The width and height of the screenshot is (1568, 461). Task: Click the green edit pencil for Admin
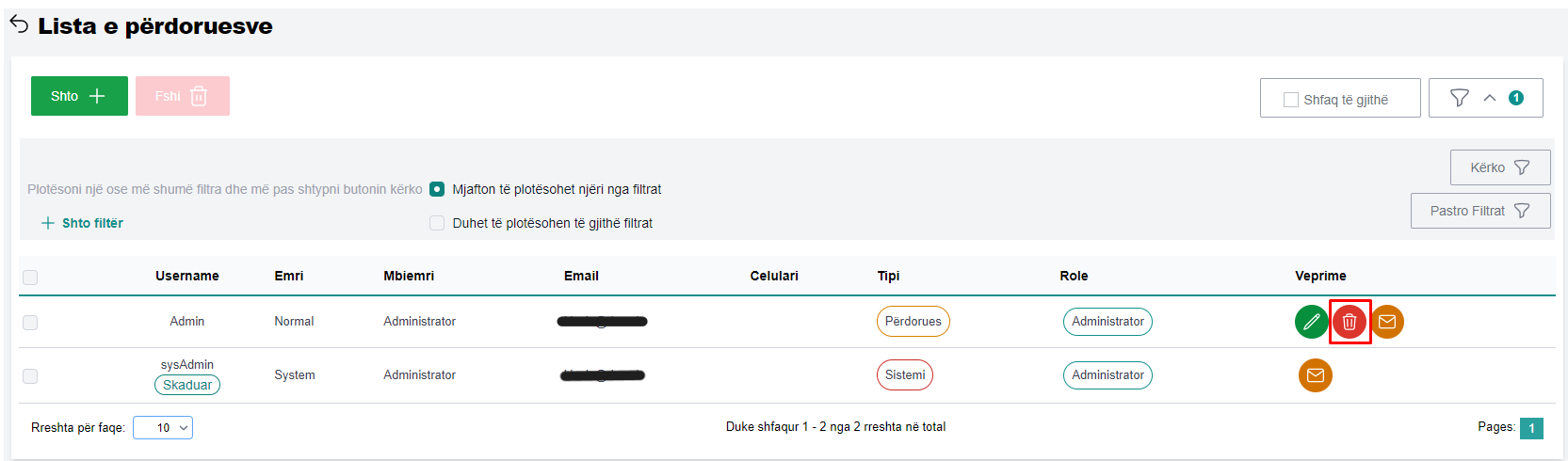click(1311, 322)
